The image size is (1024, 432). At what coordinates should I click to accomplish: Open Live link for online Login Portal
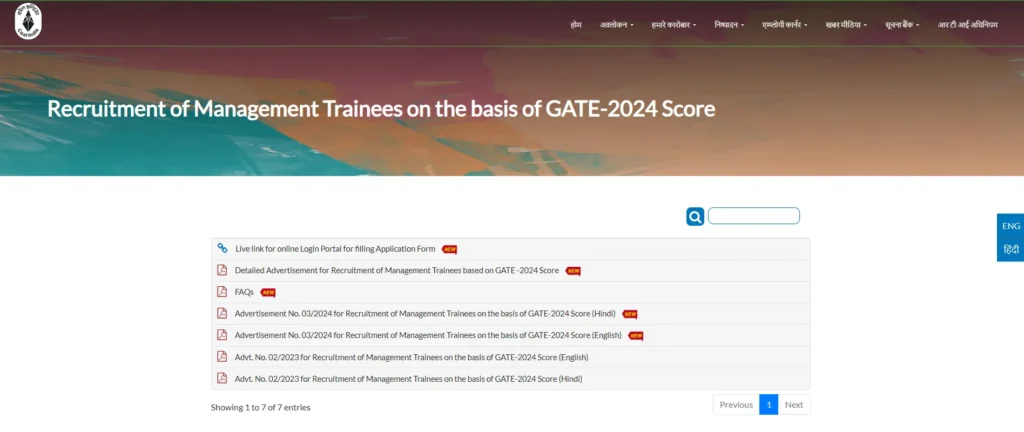pyautogui.click(x=335, y=249)
